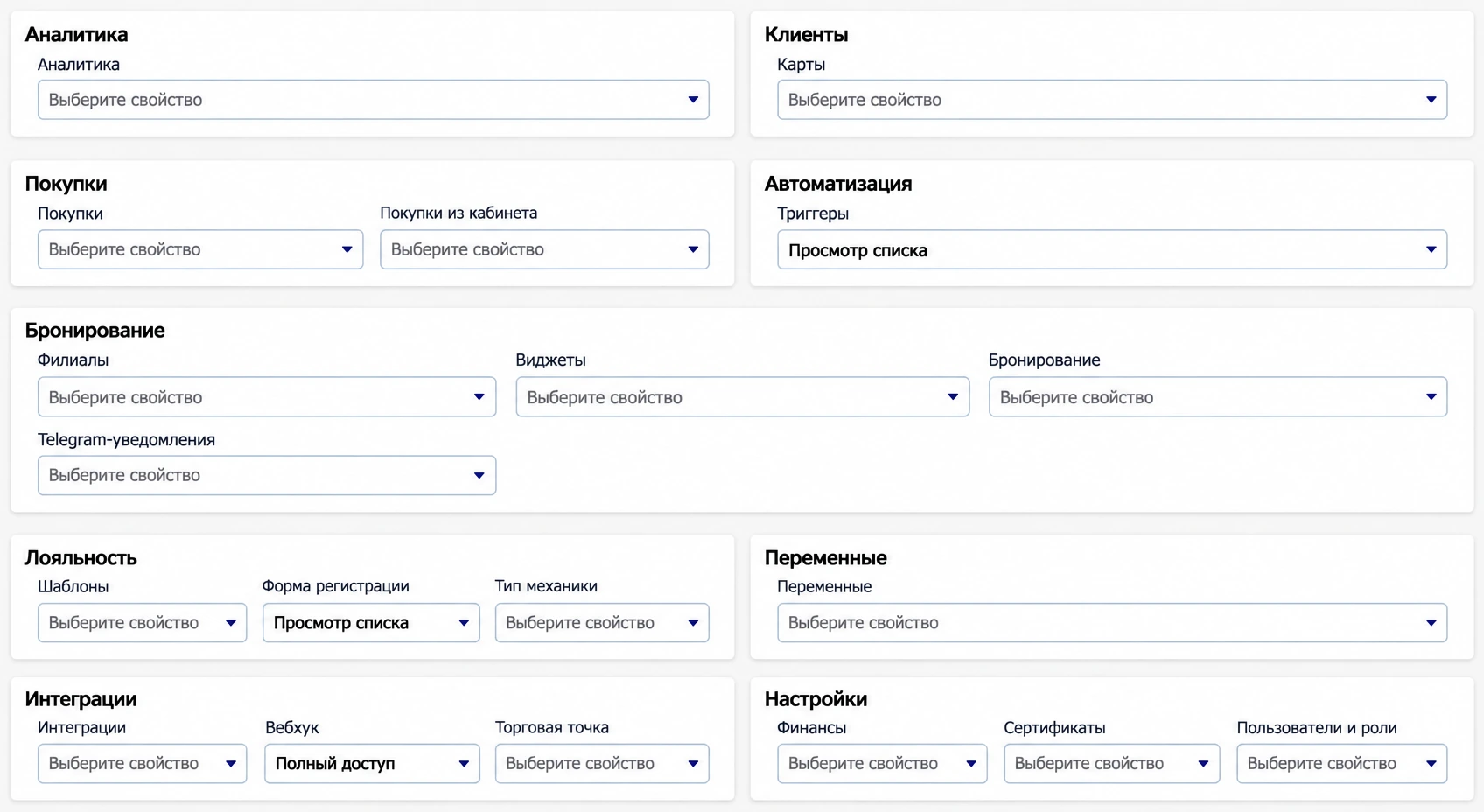Click the Telegram-уведомления label
This screenshot has width=1484, height=812.
[126, 439]
